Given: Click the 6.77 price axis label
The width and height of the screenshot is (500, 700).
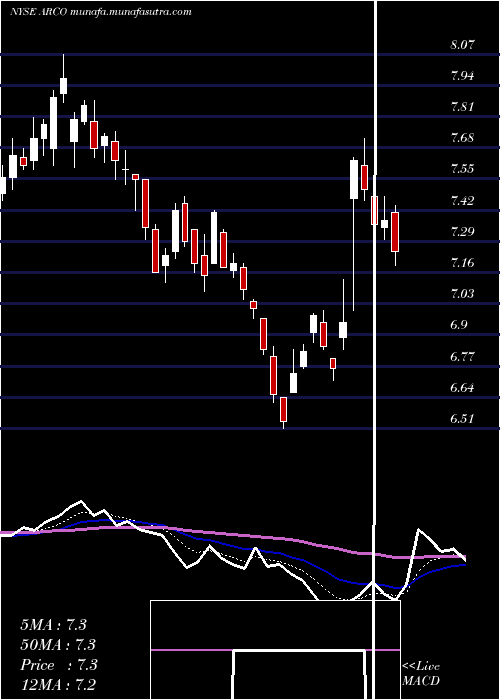Looking at the screenshot, I should pyautogui.click(x=462, y=356).
